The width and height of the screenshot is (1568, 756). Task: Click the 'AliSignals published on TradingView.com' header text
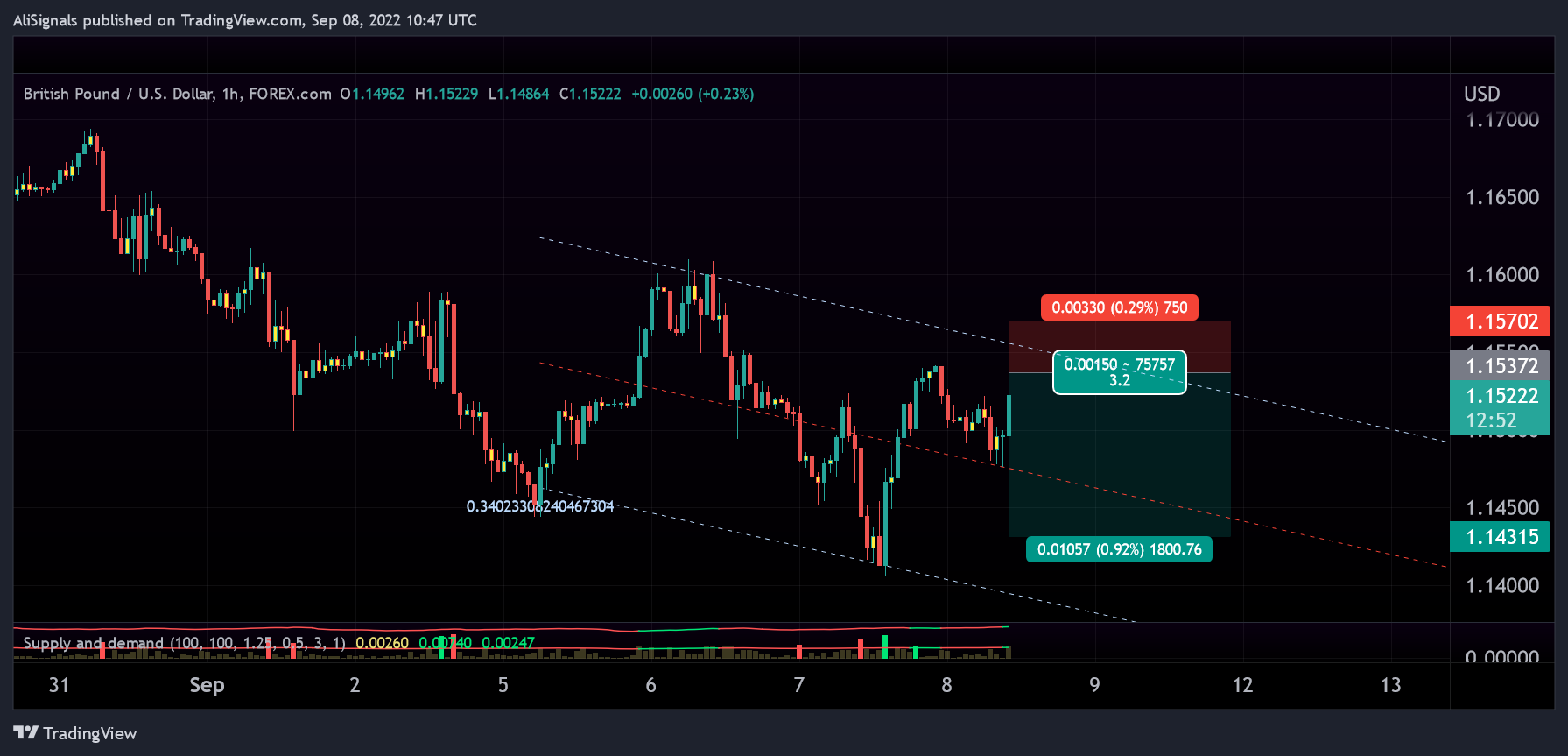[158, 20]
